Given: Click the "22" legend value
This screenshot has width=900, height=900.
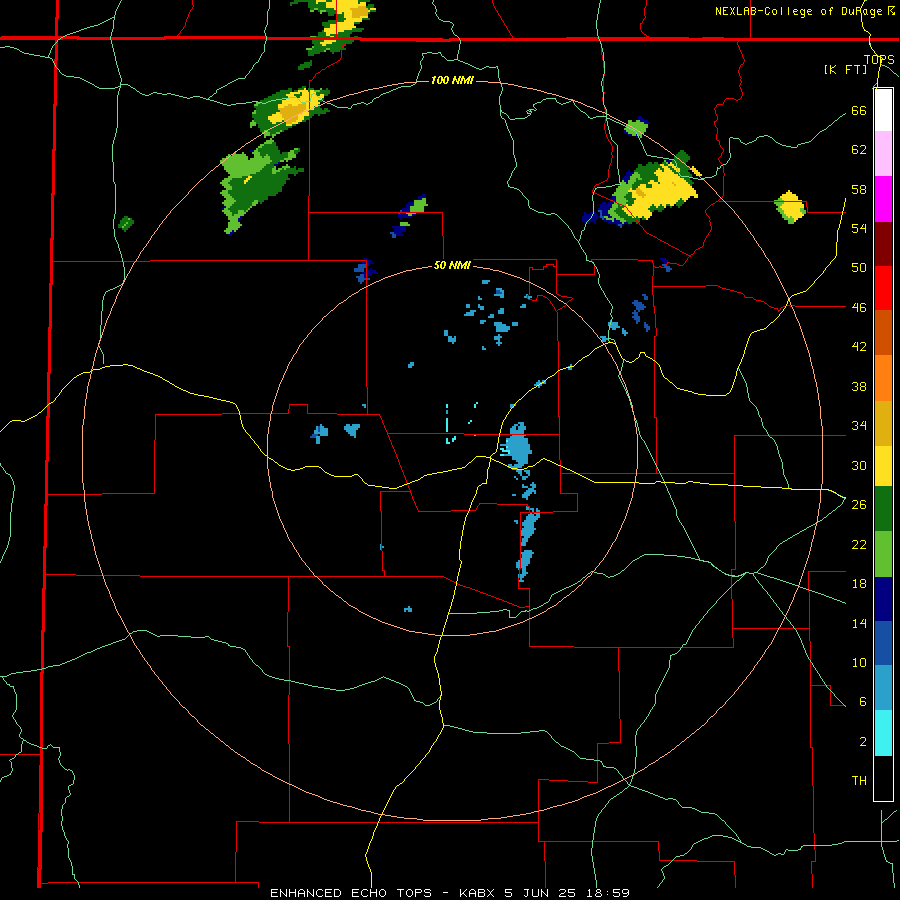Looking at the screenshot, I should (859, 544).
